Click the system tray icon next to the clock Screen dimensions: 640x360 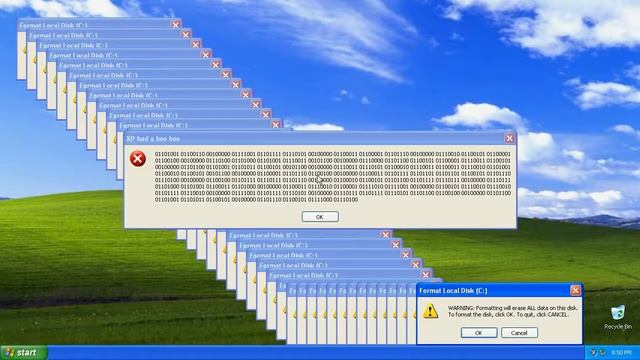[x=602, y=352]
